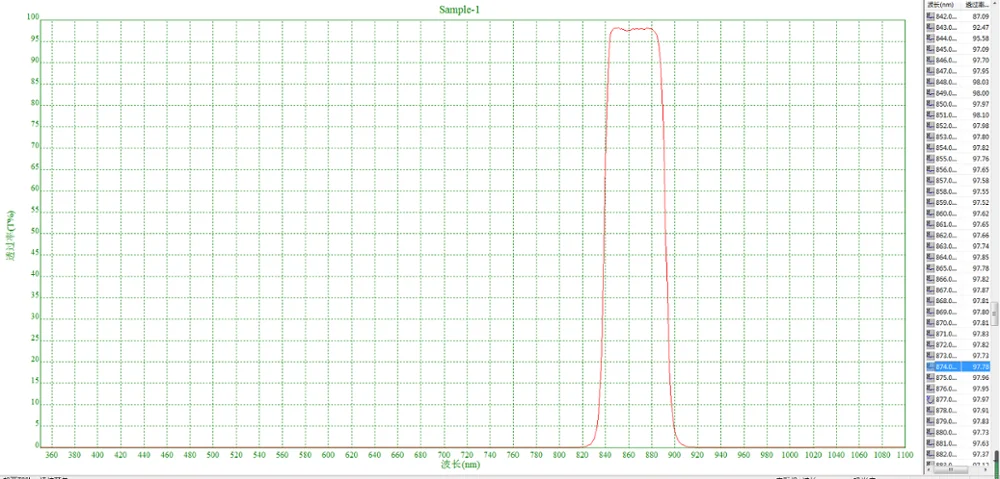Click the x-axis tick label 860
1000x479 pixels.
pyautogui.click(x=628, y=455)
